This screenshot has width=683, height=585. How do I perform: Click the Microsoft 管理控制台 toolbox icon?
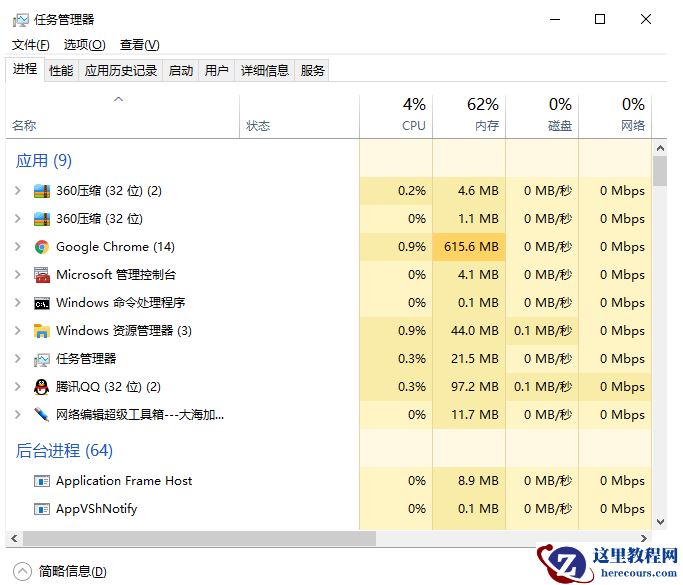click(42, 275)
